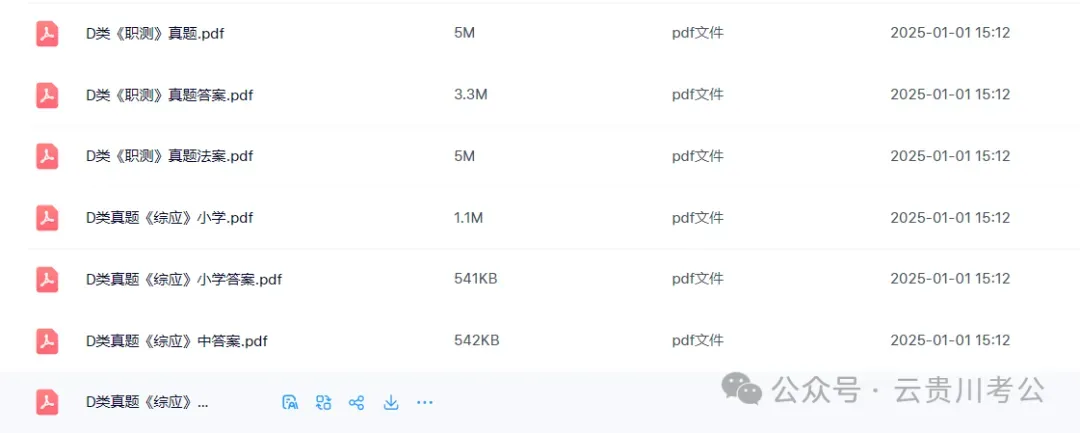Open file D类《职测》真题答案.pdf
This screenshot has height=433, width=1080.
169,95
